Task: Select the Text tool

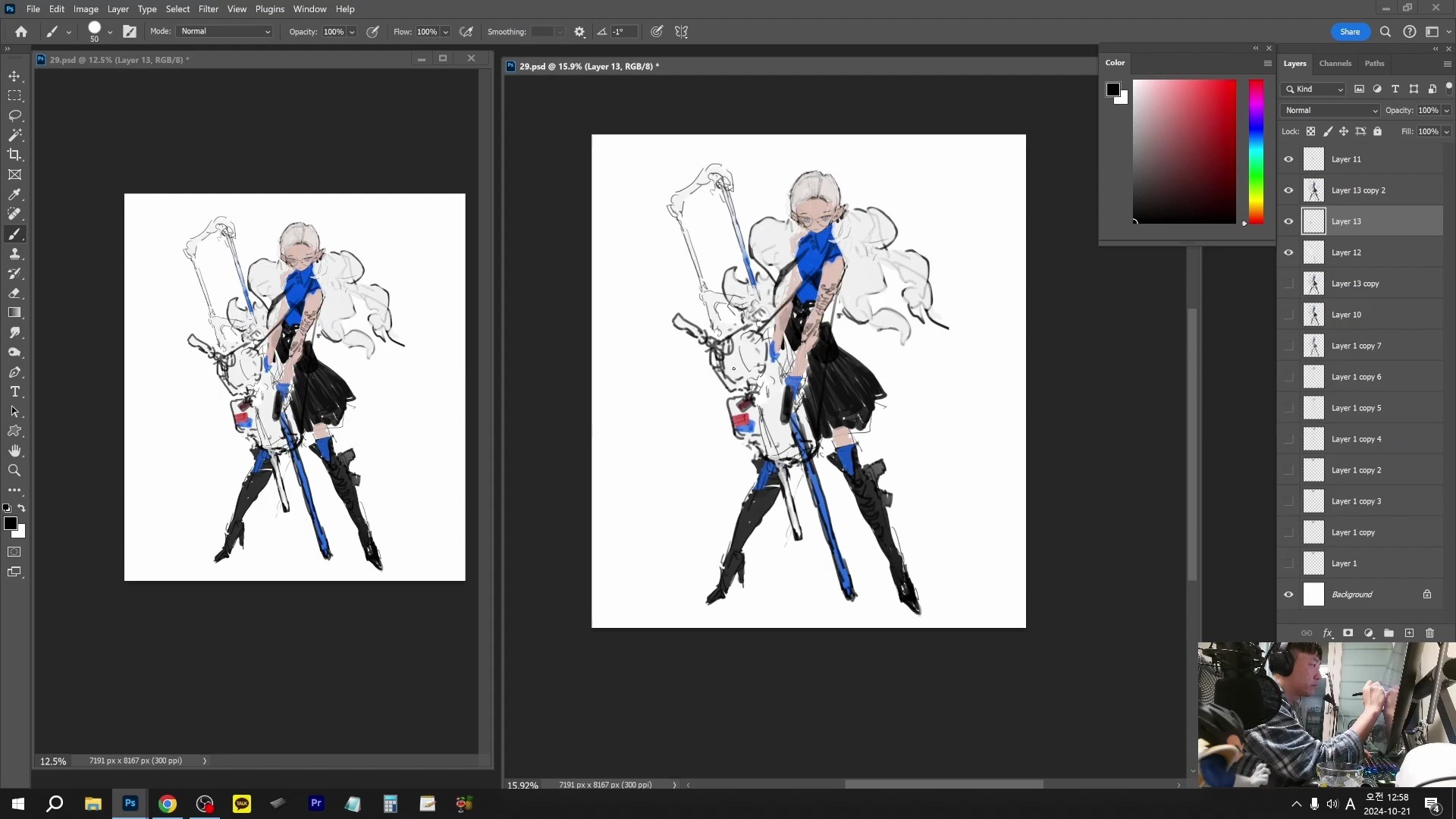Action: (15, 391)
